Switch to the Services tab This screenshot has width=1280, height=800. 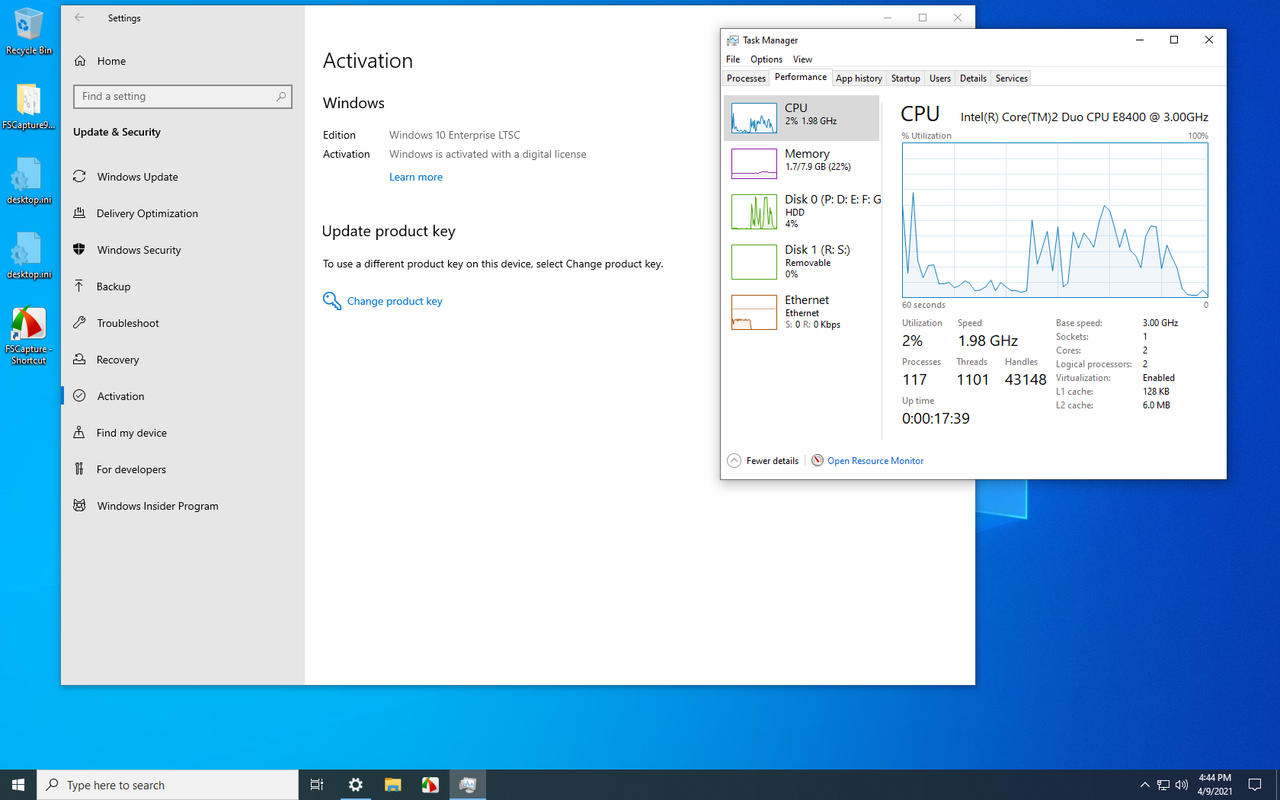(x=1011, y=78)
